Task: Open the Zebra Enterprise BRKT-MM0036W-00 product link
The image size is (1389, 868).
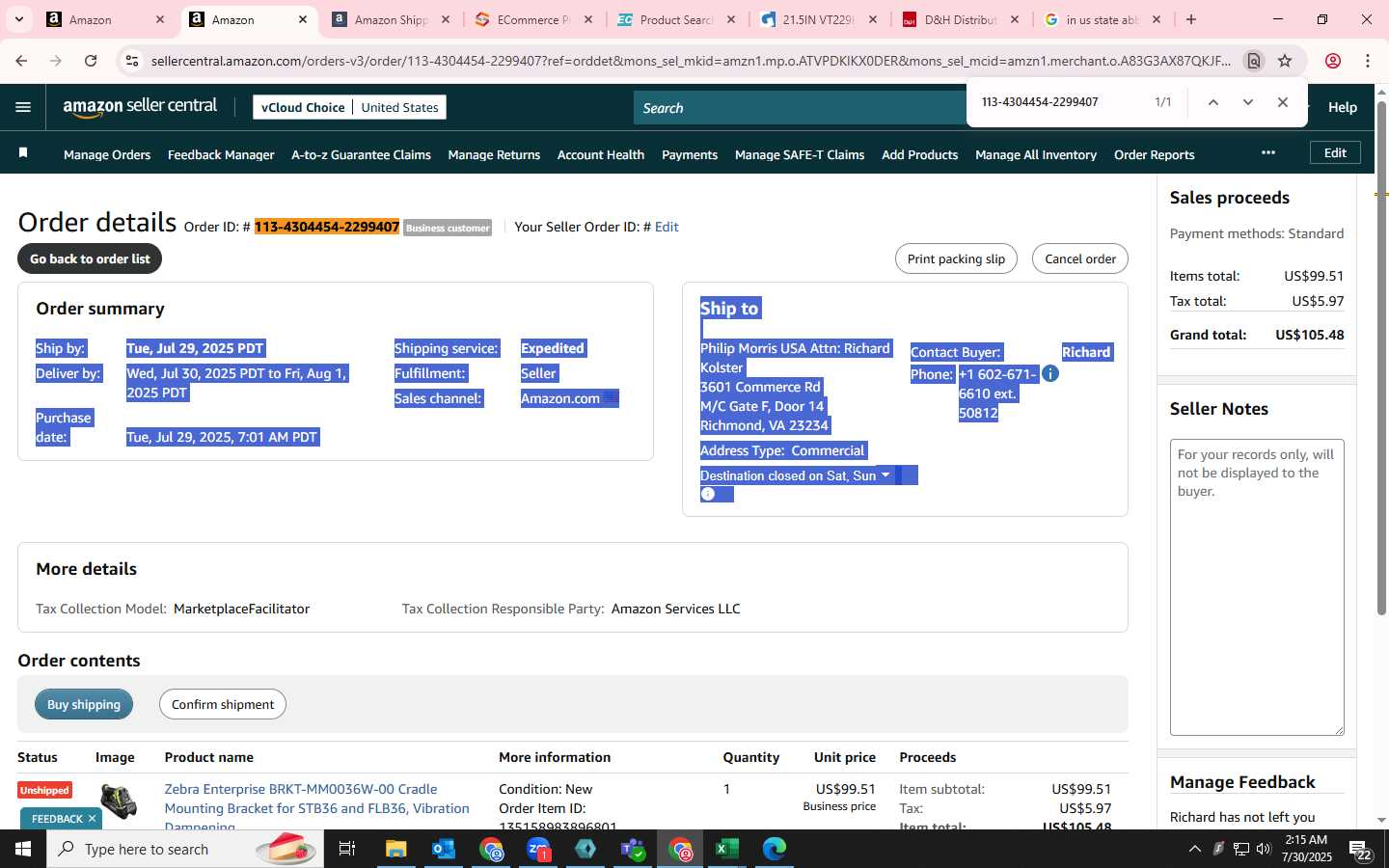Action: coord(316,807)
